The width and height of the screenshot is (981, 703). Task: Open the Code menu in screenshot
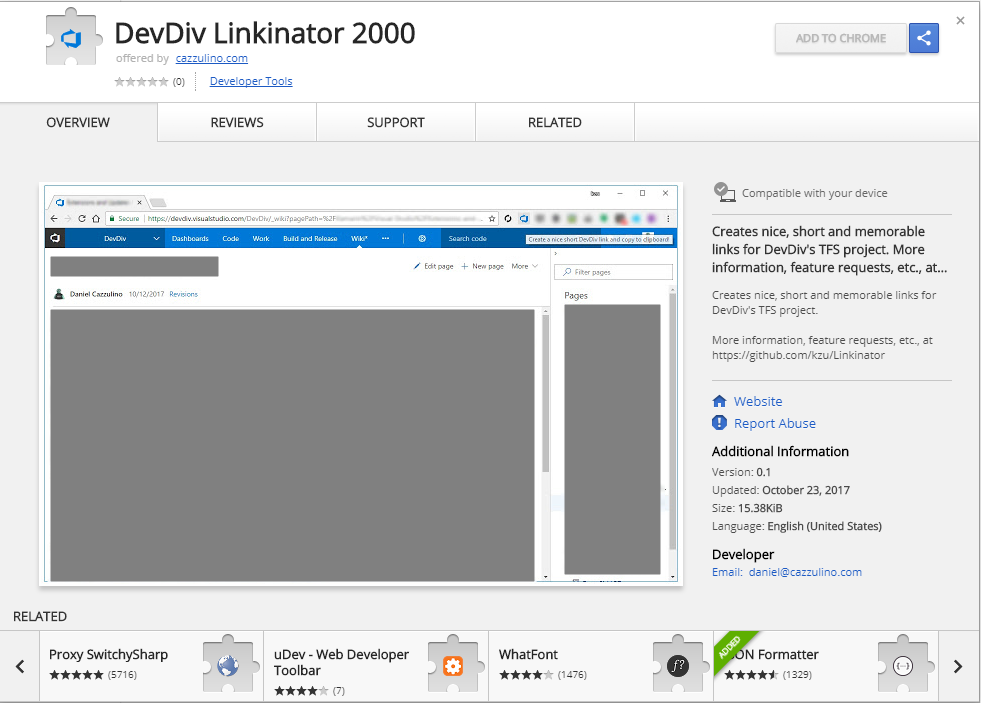(231, 239)
